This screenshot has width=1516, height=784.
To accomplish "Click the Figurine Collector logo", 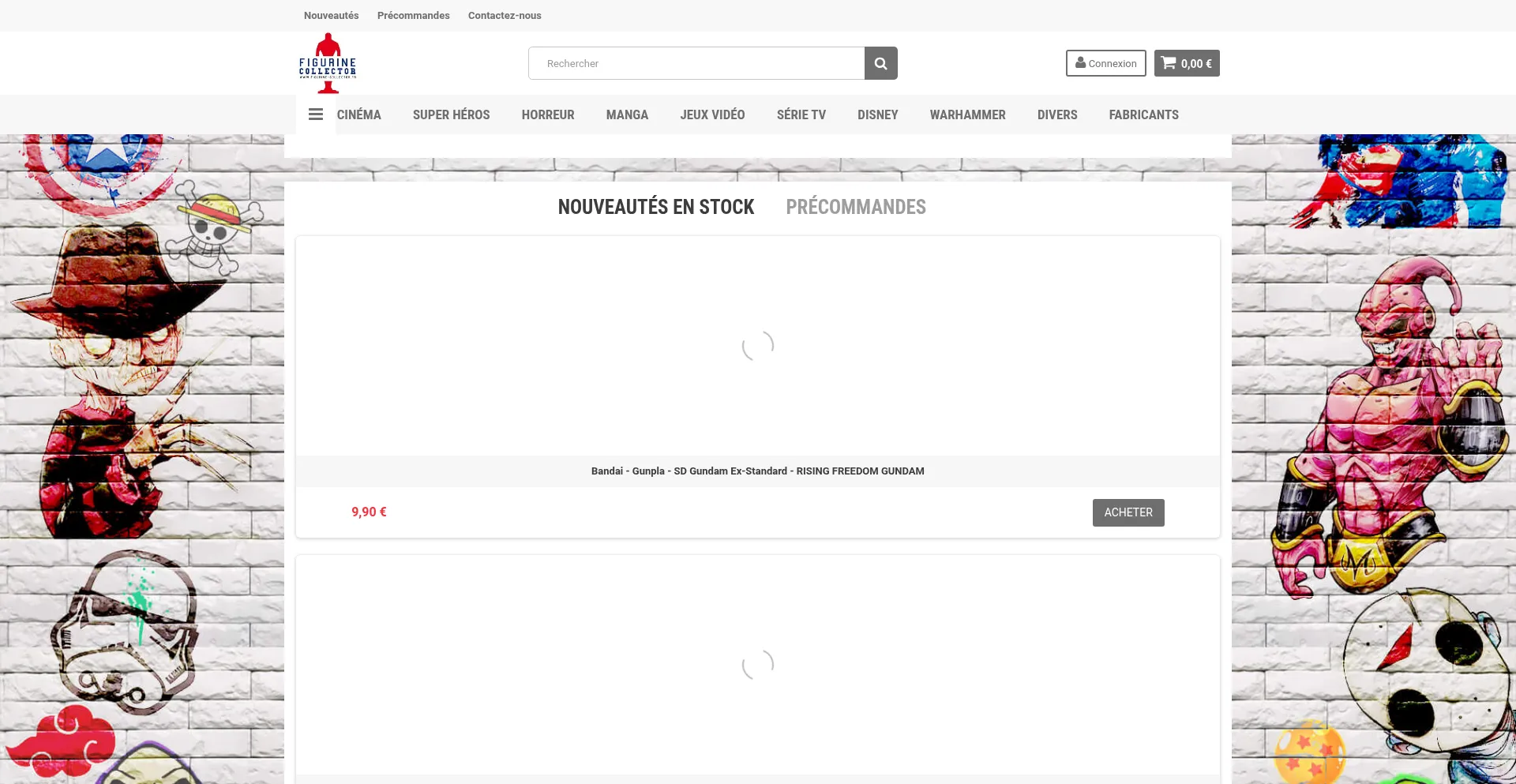I will coord(328,63).
